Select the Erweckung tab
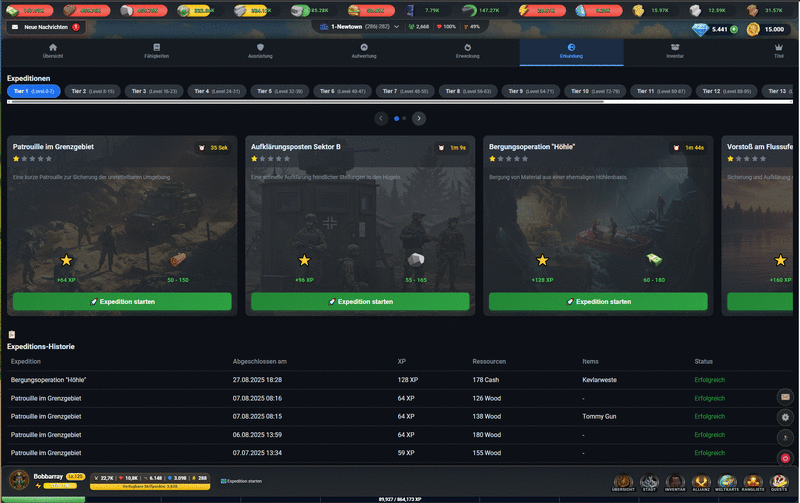 pos(467,51)
